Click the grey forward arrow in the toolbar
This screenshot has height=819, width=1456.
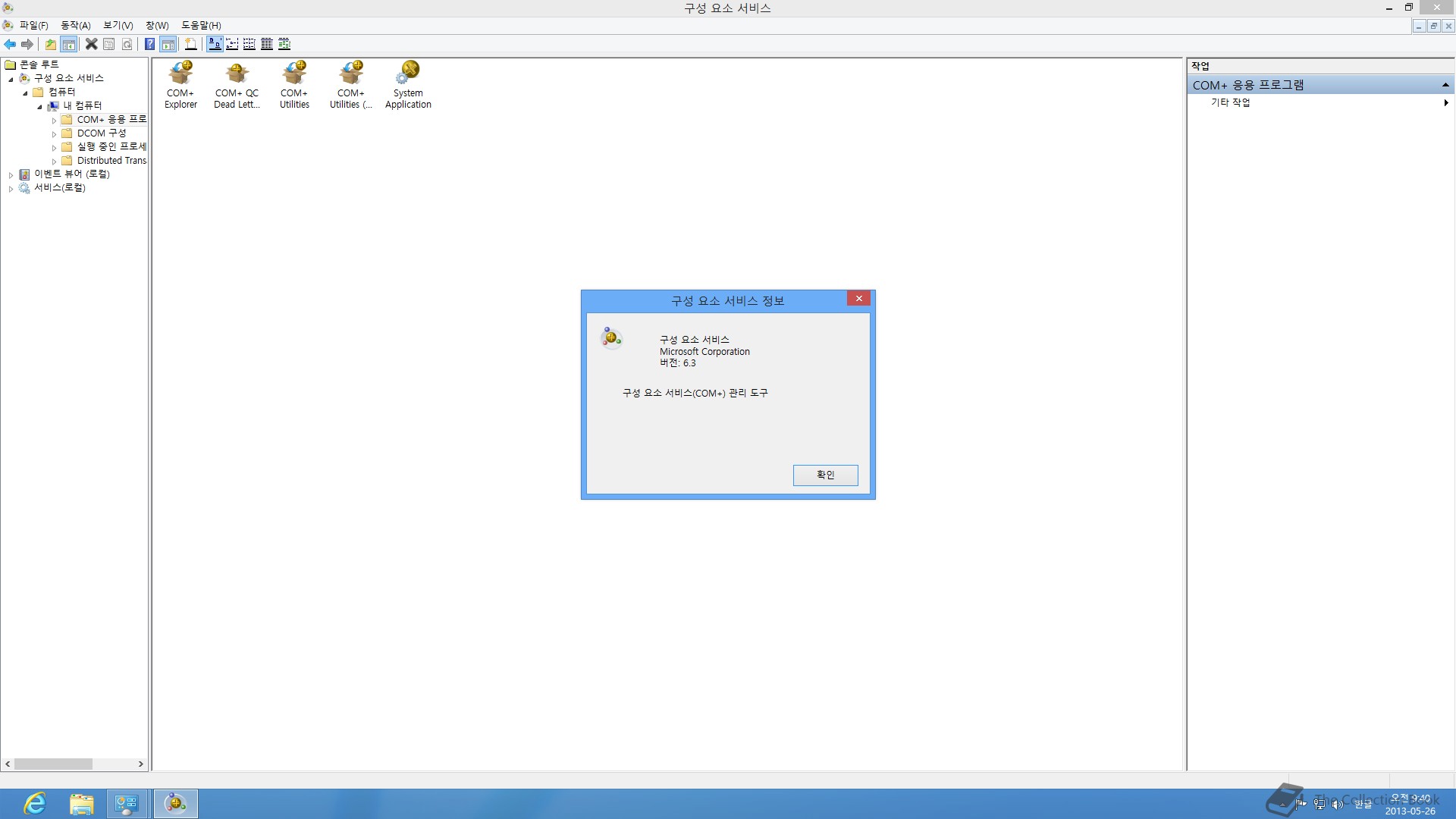27,44
